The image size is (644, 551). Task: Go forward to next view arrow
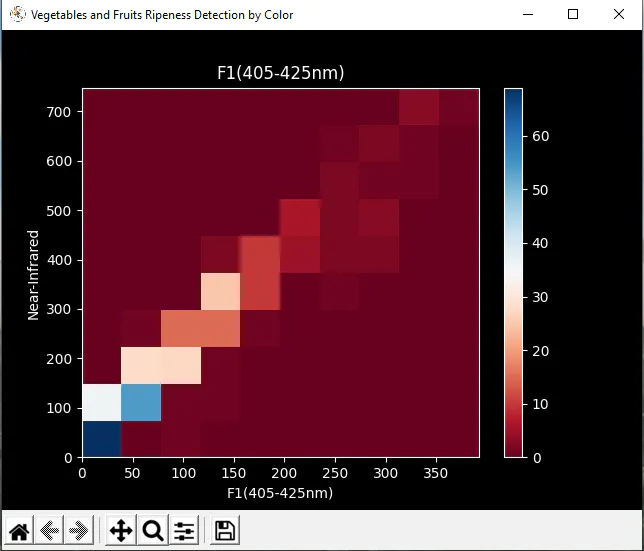tap(79, 530)
